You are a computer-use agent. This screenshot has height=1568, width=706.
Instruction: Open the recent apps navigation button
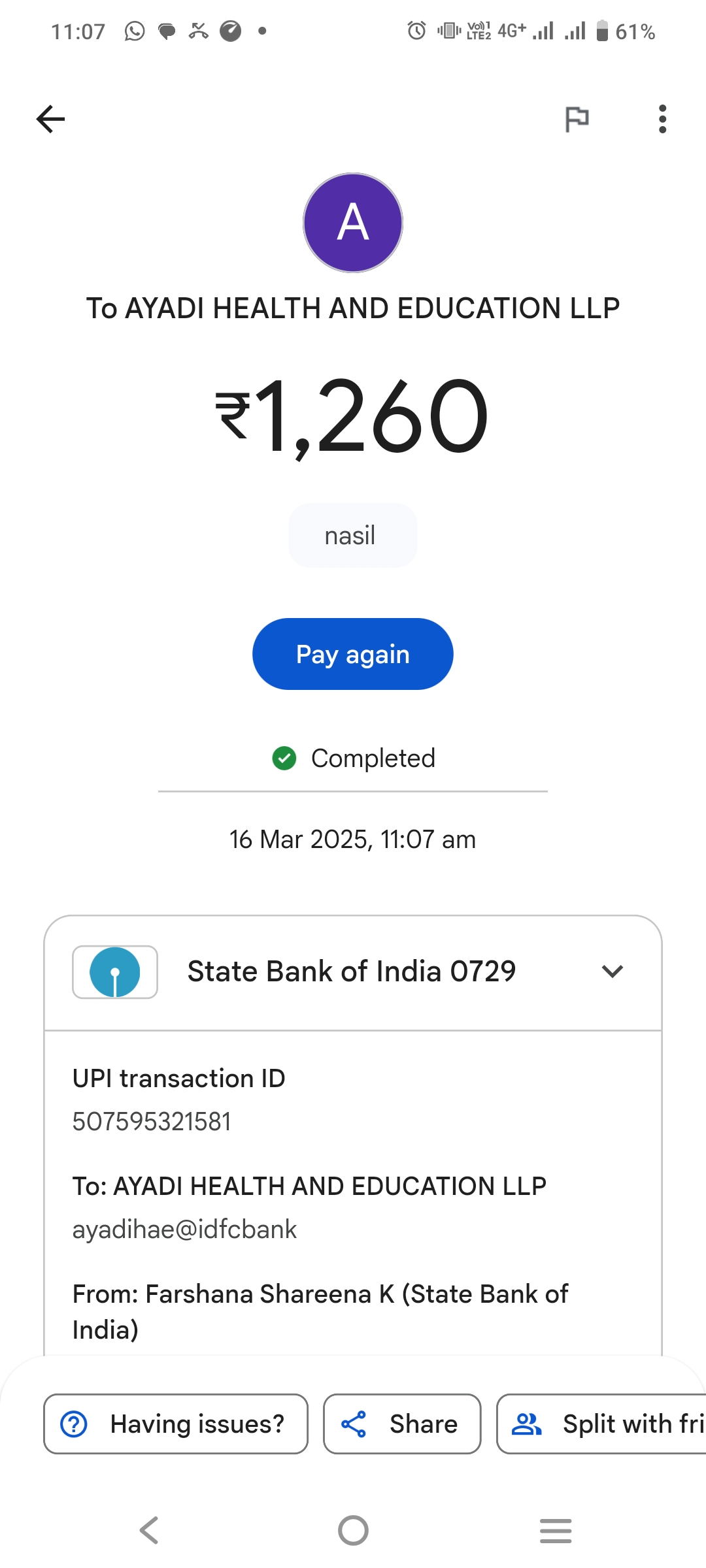point(556,1530)
